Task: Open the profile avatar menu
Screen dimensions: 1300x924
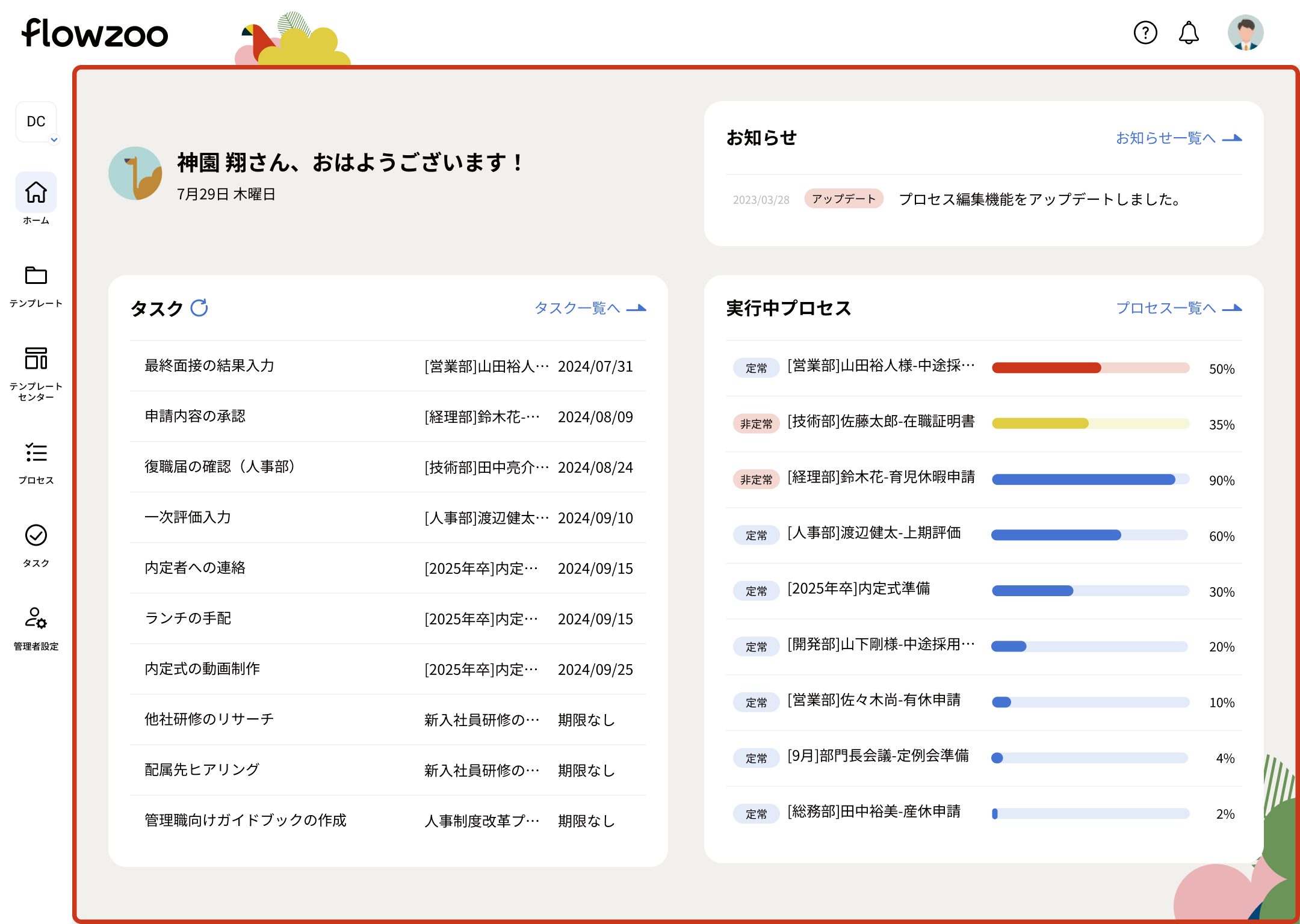Action: pyautogui.click(x=1245, y=33)
